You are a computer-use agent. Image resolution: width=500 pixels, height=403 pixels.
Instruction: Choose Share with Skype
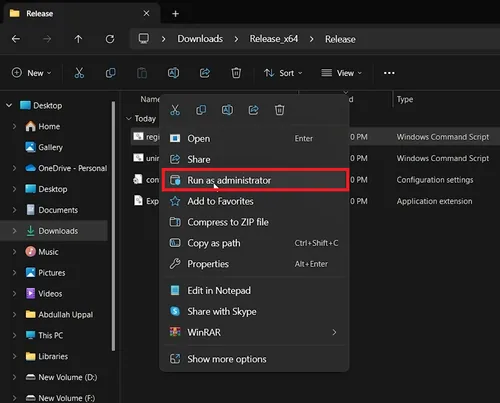click(x=254, y=311)
